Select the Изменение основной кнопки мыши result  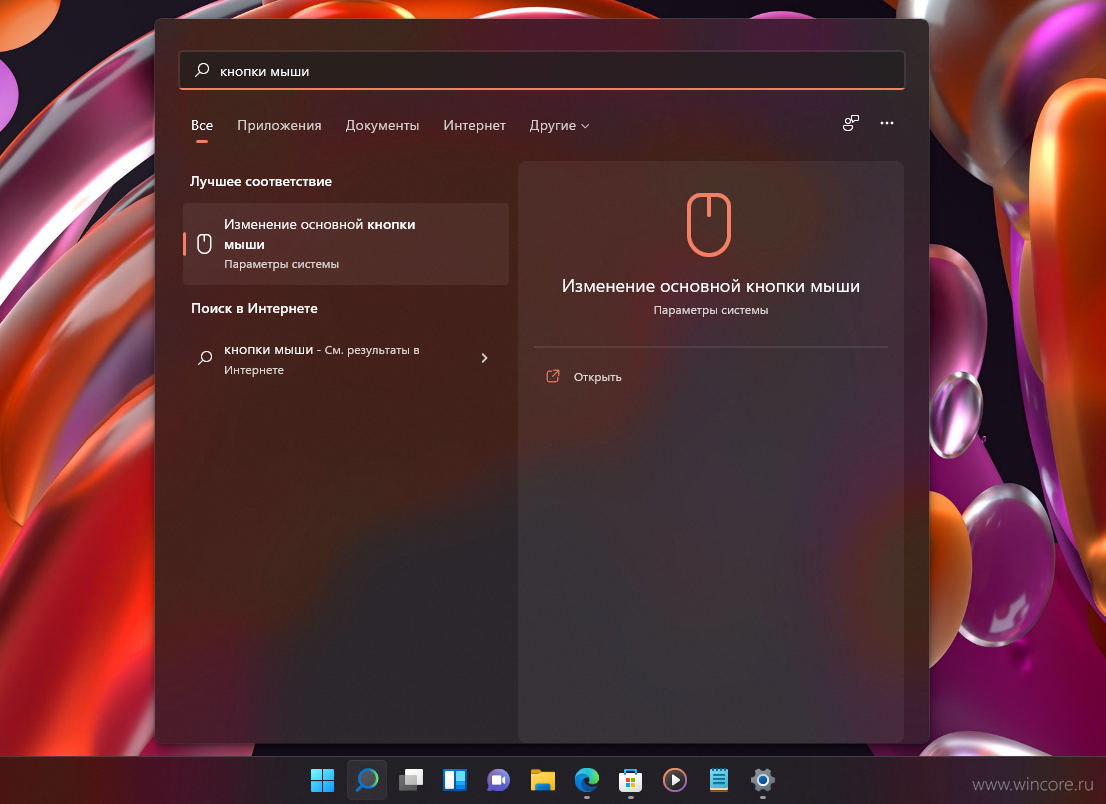(346, 244)
